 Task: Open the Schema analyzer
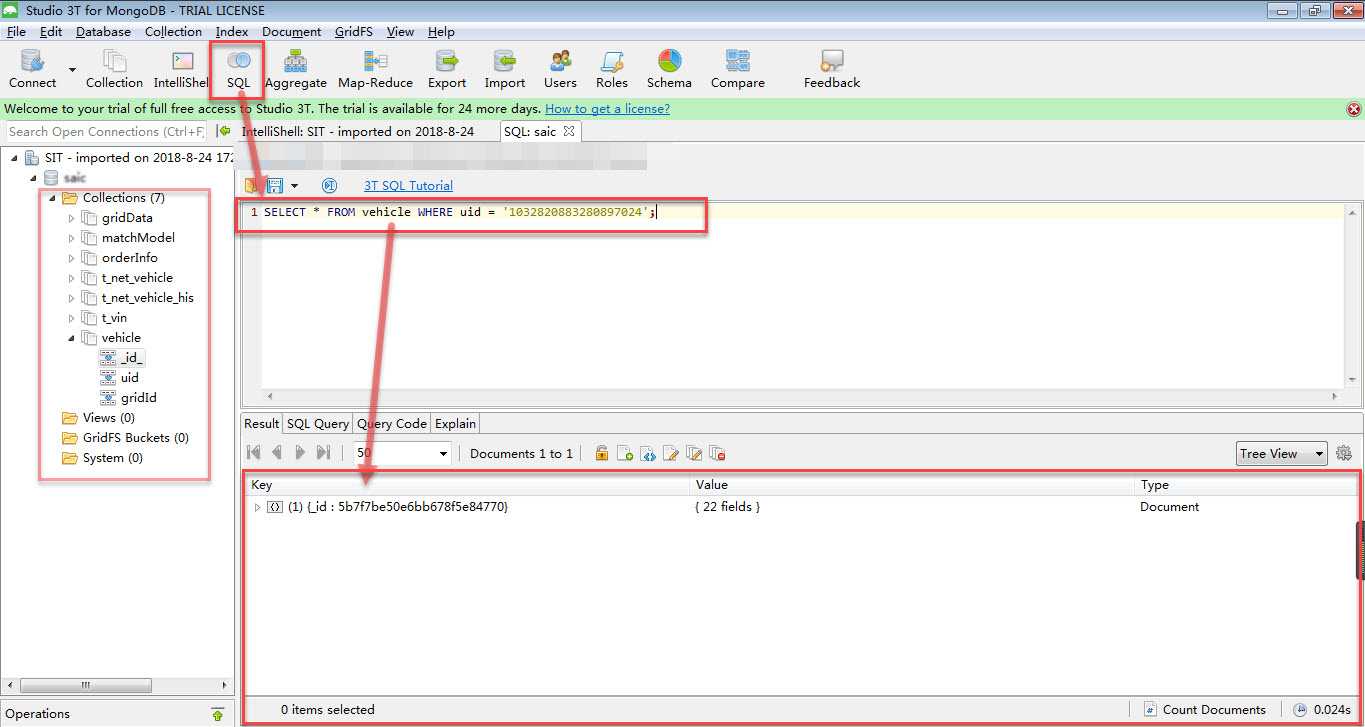pos(669,69)
